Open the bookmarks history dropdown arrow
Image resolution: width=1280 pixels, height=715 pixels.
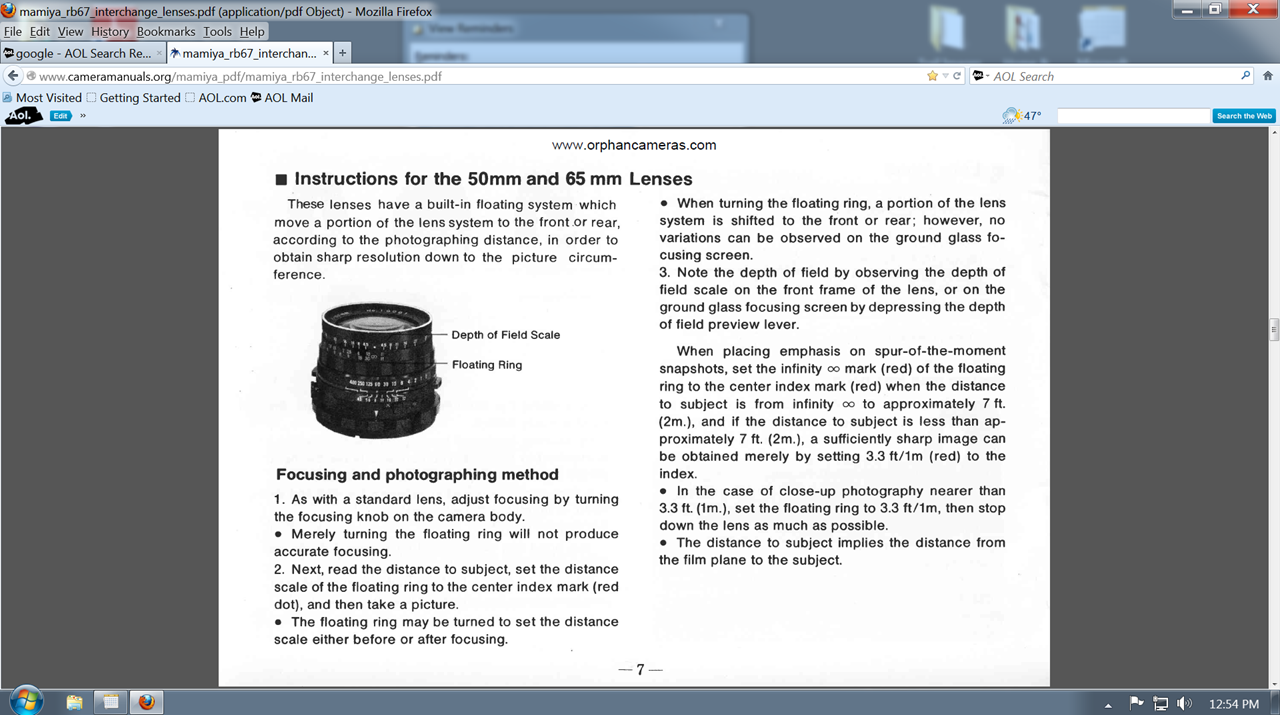(x=945, y=76)
